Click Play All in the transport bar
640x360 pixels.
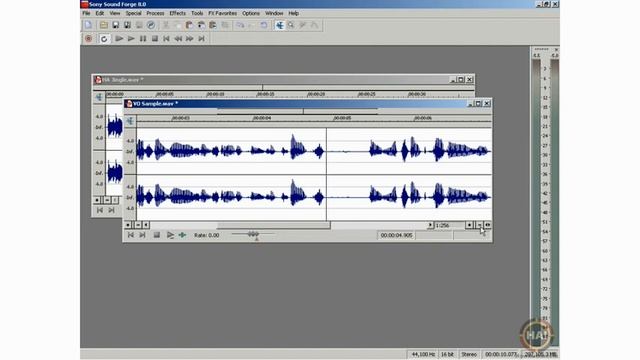tap(119, 39)
